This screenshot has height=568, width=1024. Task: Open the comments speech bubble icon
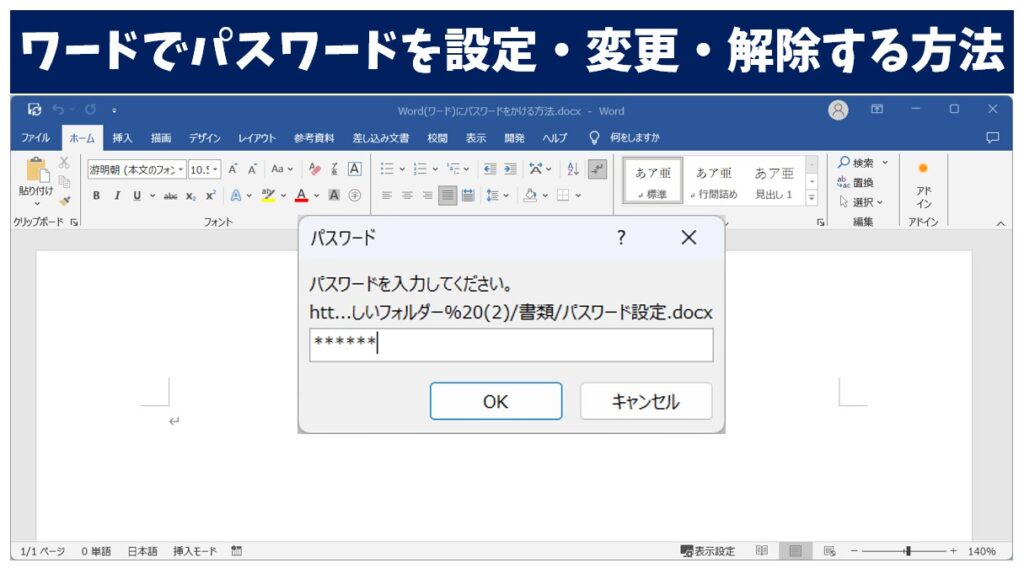pyautogui.click(x=993, y=137)
